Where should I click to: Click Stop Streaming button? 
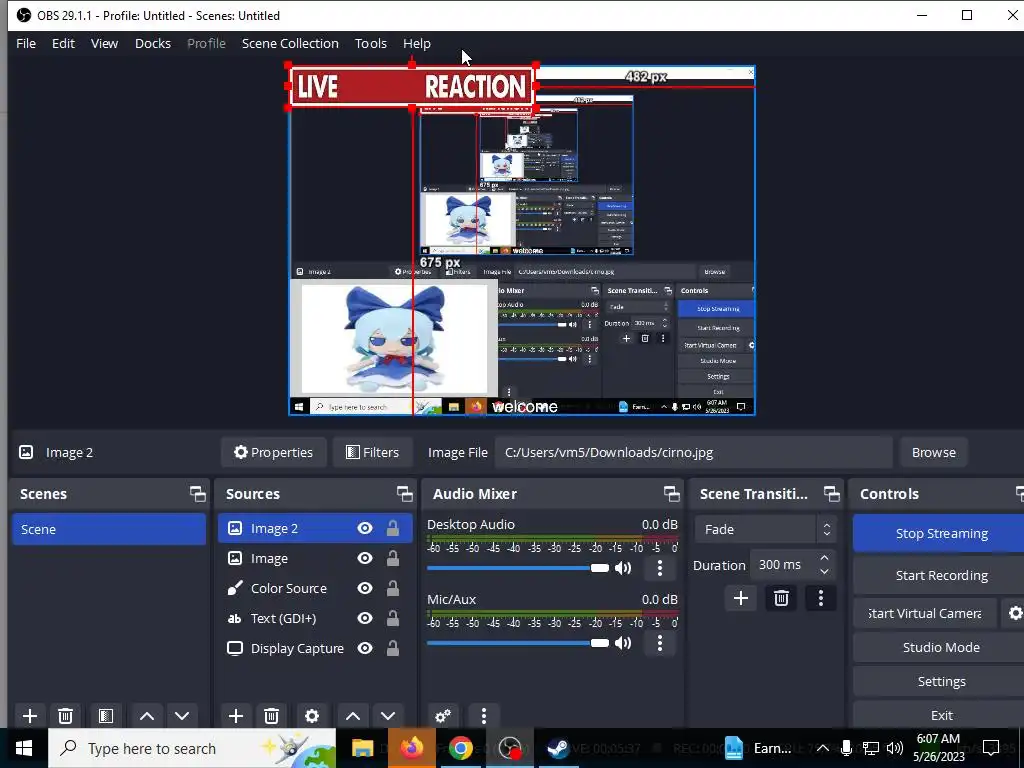click(x=940, y=533)
